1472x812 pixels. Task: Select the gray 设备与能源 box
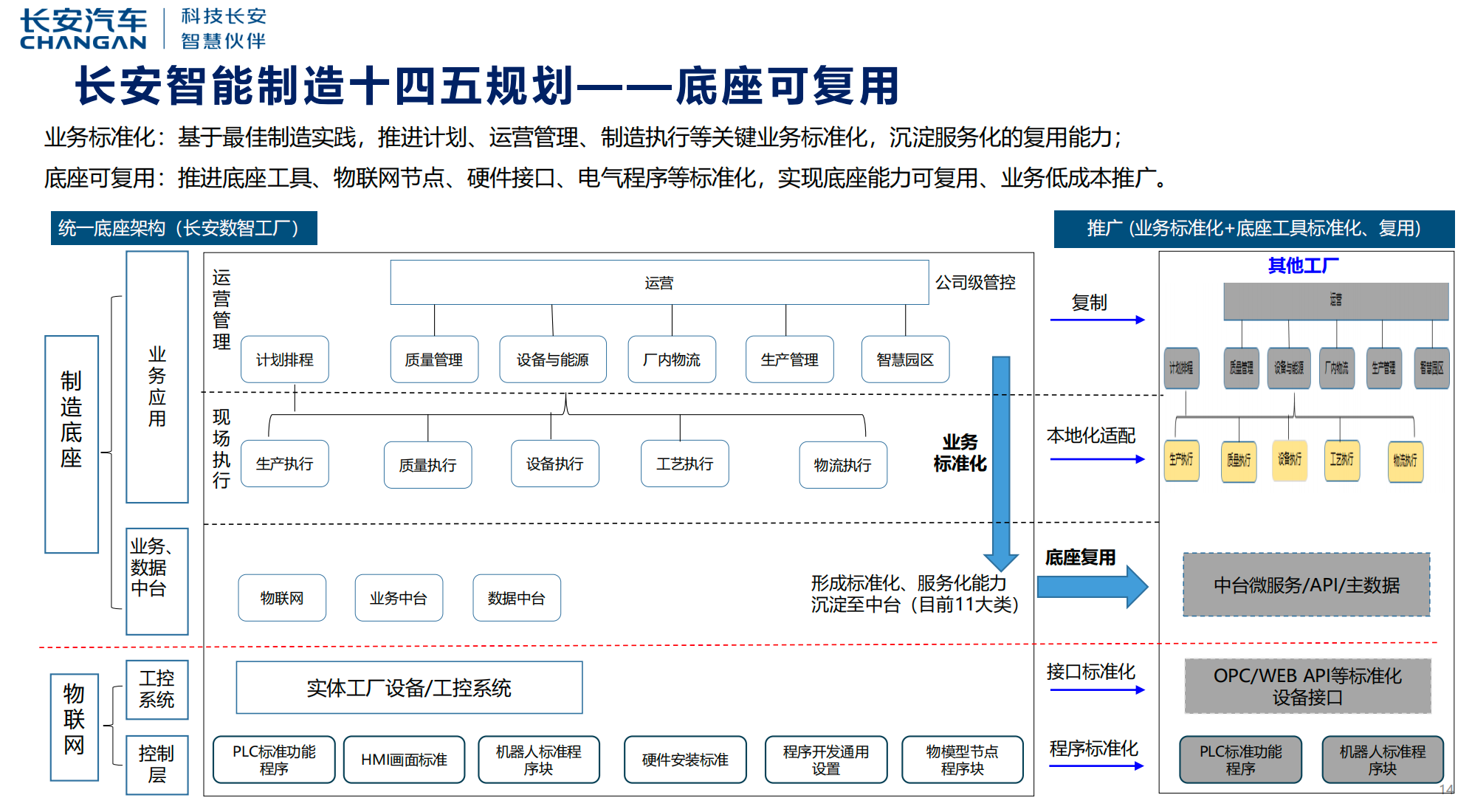1289,368
